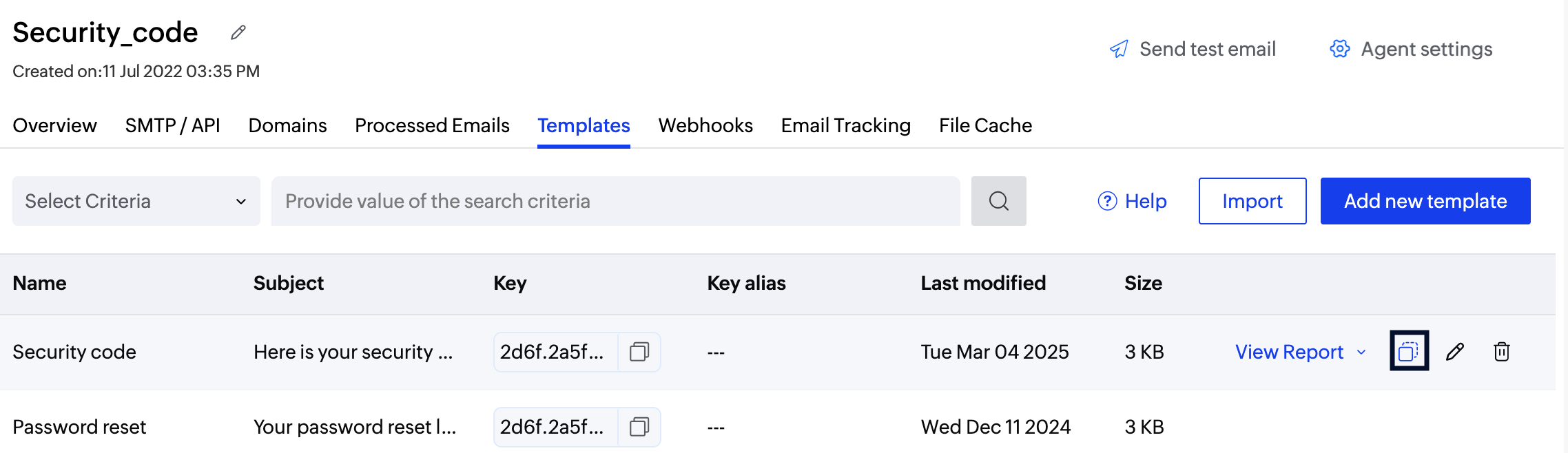Click the pencil icon beside Security_code title
This screenshot has width=1568, height=453.
click(238, 32)
